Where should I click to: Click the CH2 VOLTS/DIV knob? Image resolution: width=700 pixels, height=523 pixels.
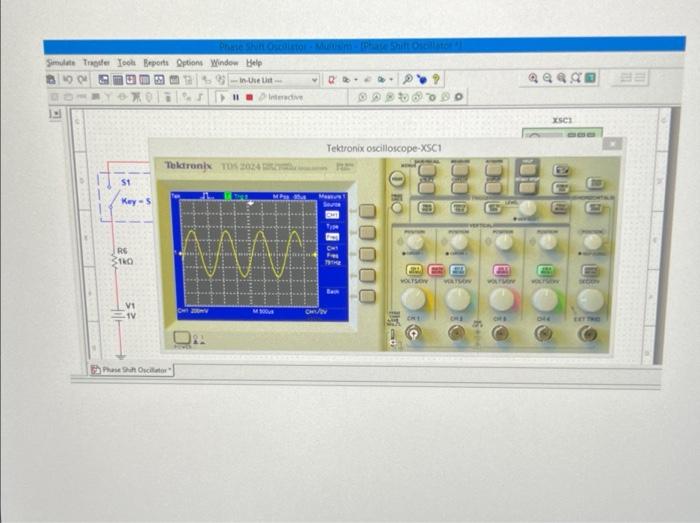(458, 299)
